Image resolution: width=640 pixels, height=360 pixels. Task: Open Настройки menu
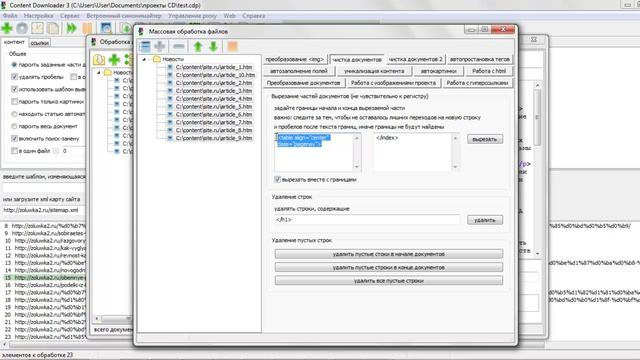point(38,16)
